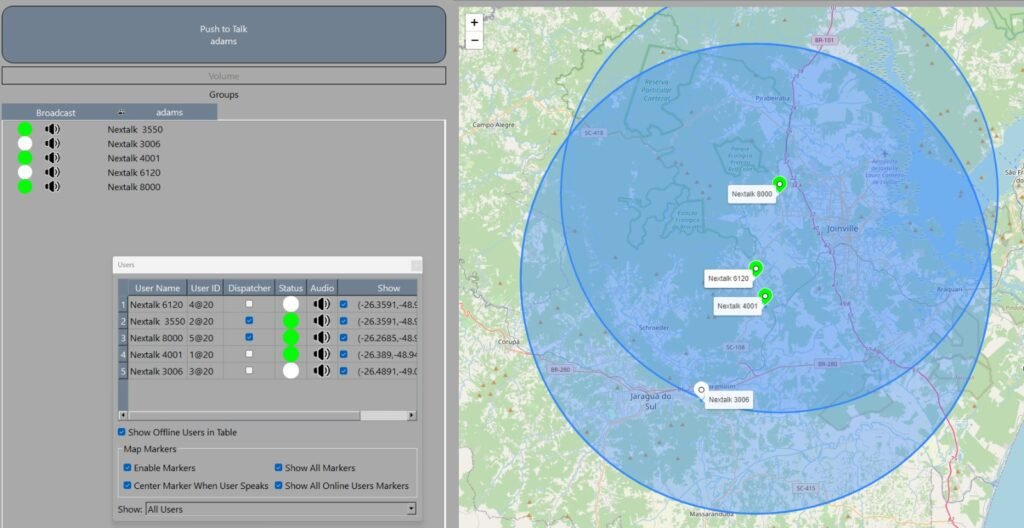
Task: Click white status dot of Nextalk 3006 in groups list
Action: click(25, 144)
